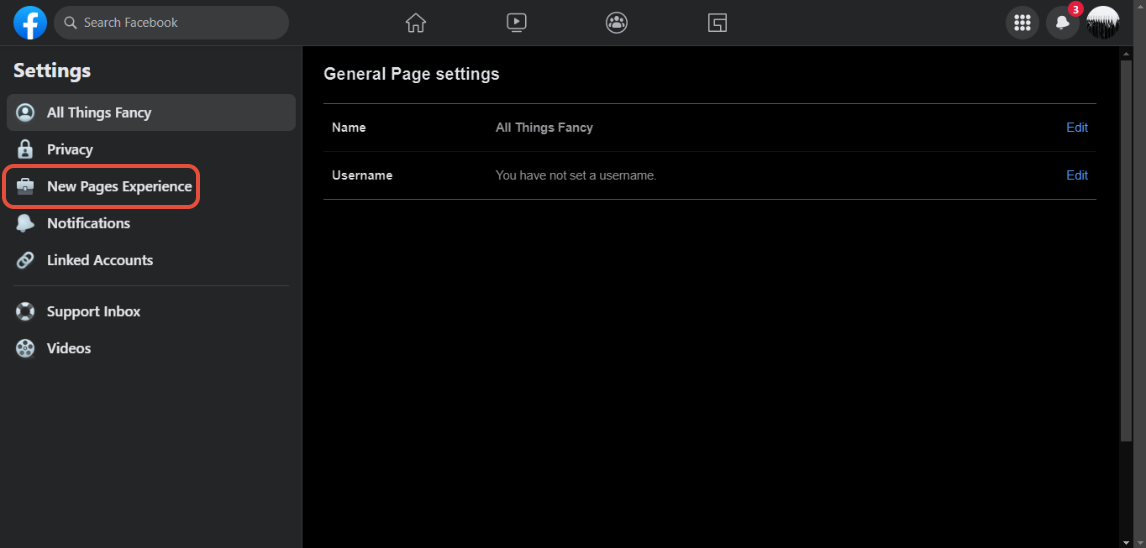
Task: Edit the page Name
Action: (x=1077, y=127)
